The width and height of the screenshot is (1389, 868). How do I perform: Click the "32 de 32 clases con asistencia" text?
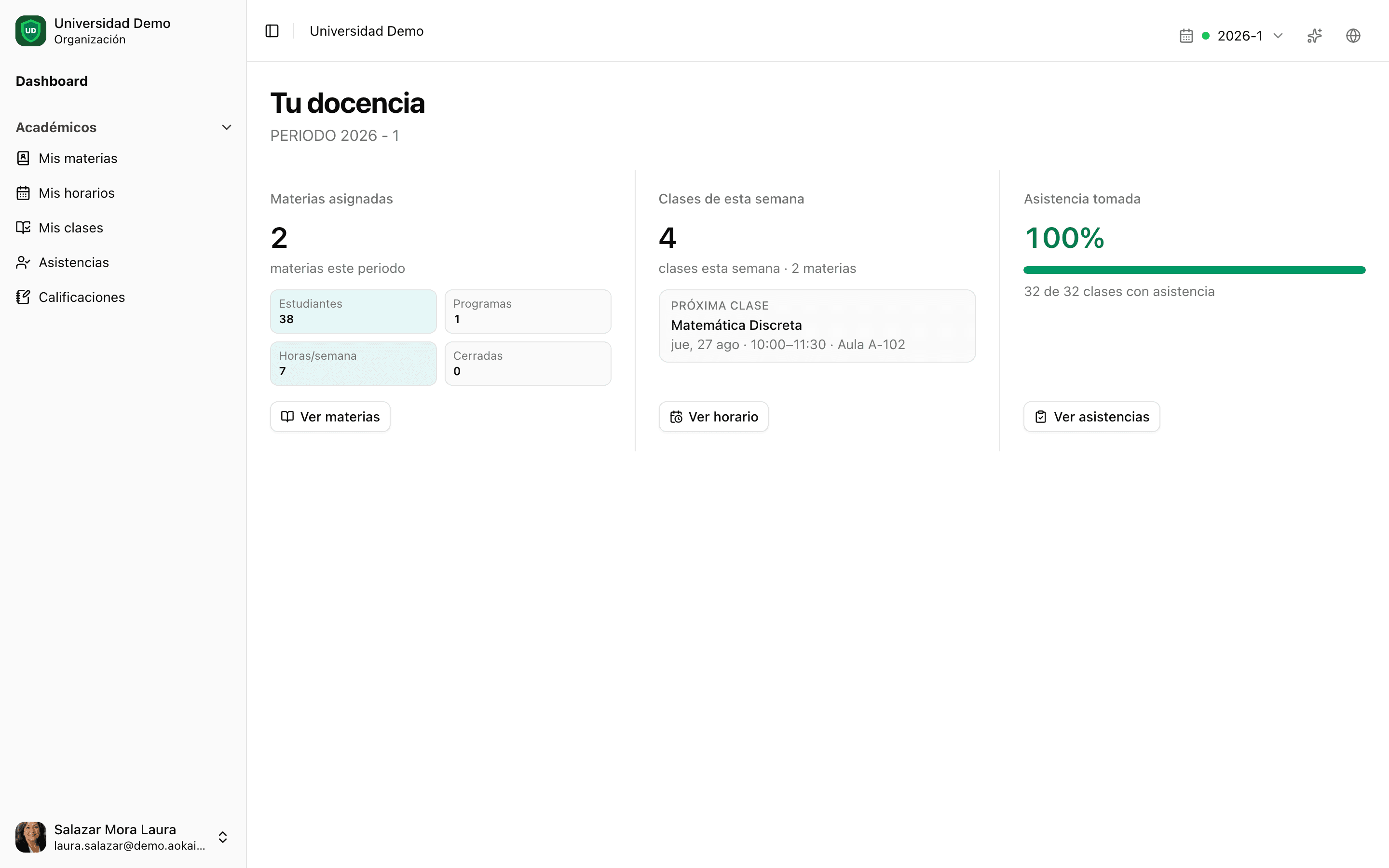click(1118, 292)
